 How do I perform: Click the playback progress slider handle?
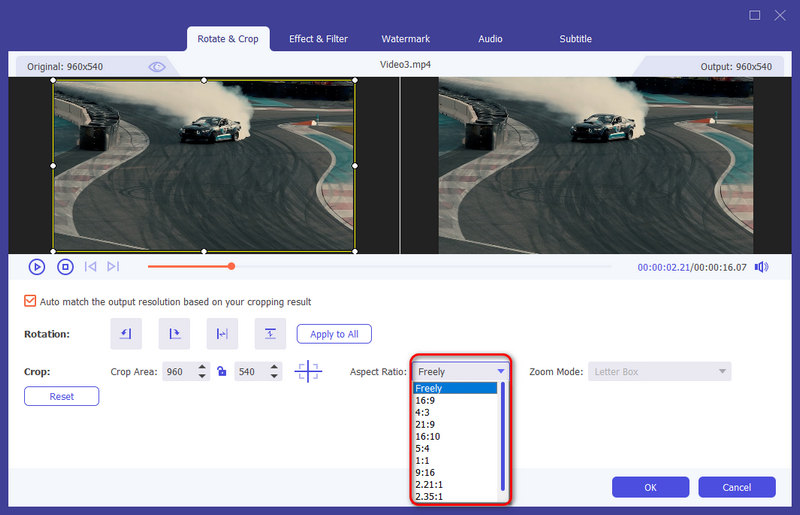coord(231,266)
